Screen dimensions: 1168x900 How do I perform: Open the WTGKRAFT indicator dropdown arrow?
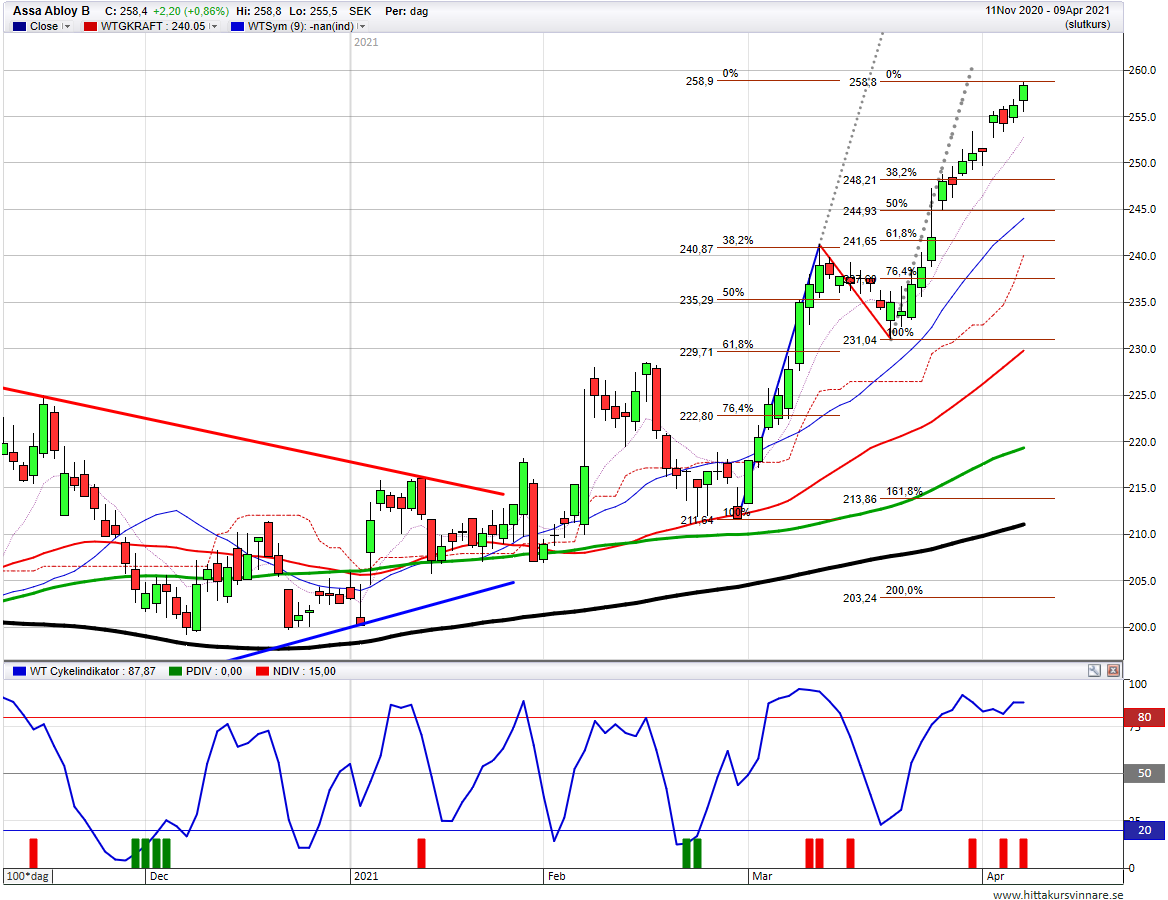(214, 26)
